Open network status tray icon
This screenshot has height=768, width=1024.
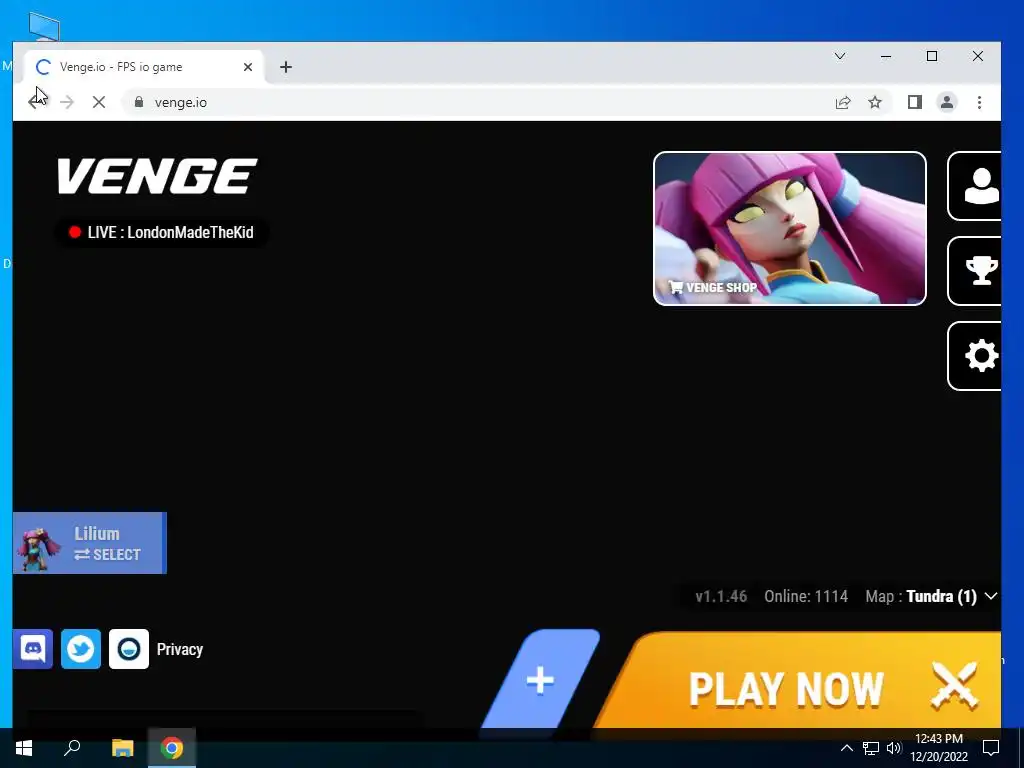pyautogui.click(x=871, y=748)
